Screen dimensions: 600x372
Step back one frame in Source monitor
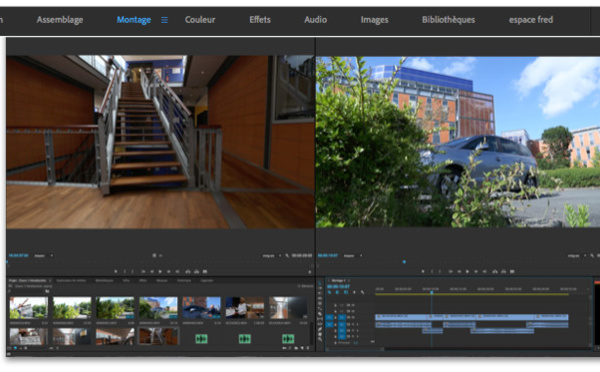click(152, 271)
